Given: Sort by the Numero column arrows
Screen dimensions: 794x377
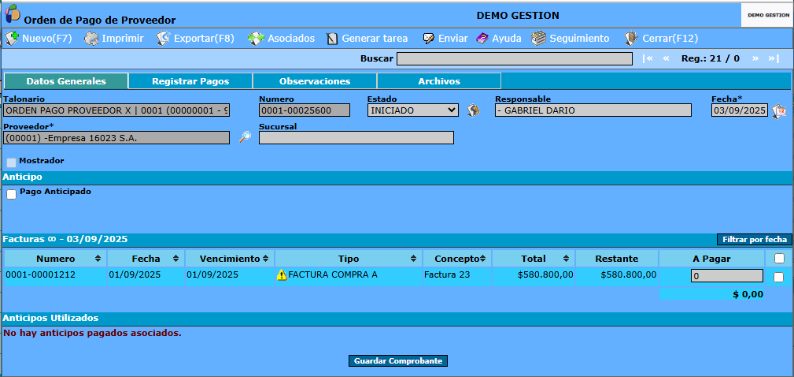Looking at the screenshot, I should [x=98, y=259].
